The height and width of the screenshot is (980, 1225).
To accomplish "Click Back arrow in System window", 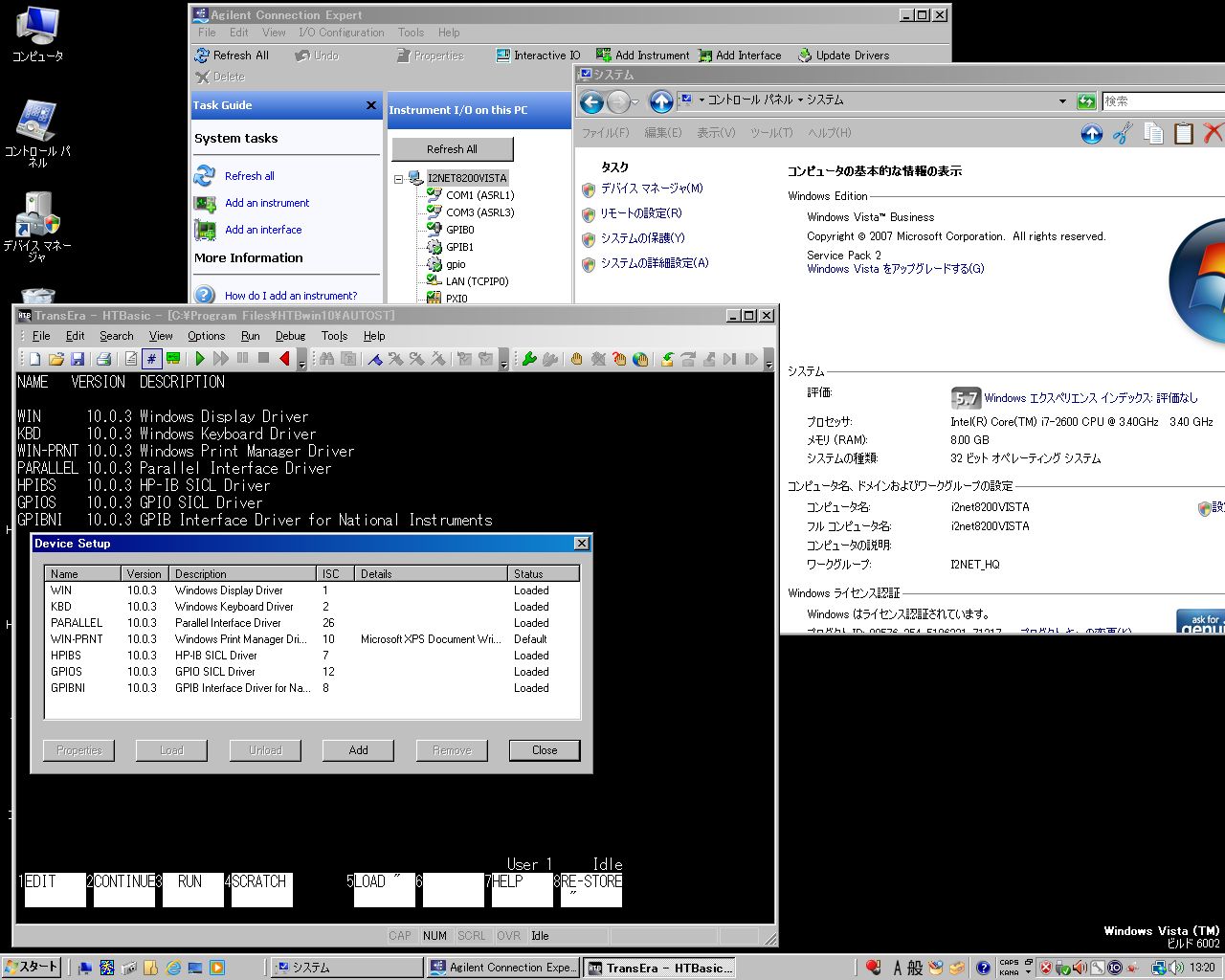I will pos(591,101).
